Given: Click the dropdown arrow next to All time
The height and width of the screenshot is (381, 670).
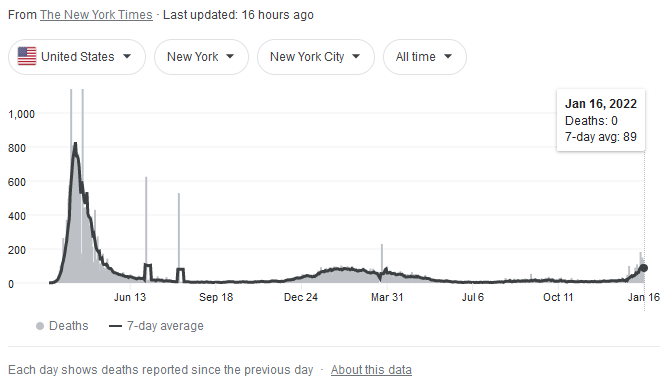Looking at the screenshot, I should point(448,56).
